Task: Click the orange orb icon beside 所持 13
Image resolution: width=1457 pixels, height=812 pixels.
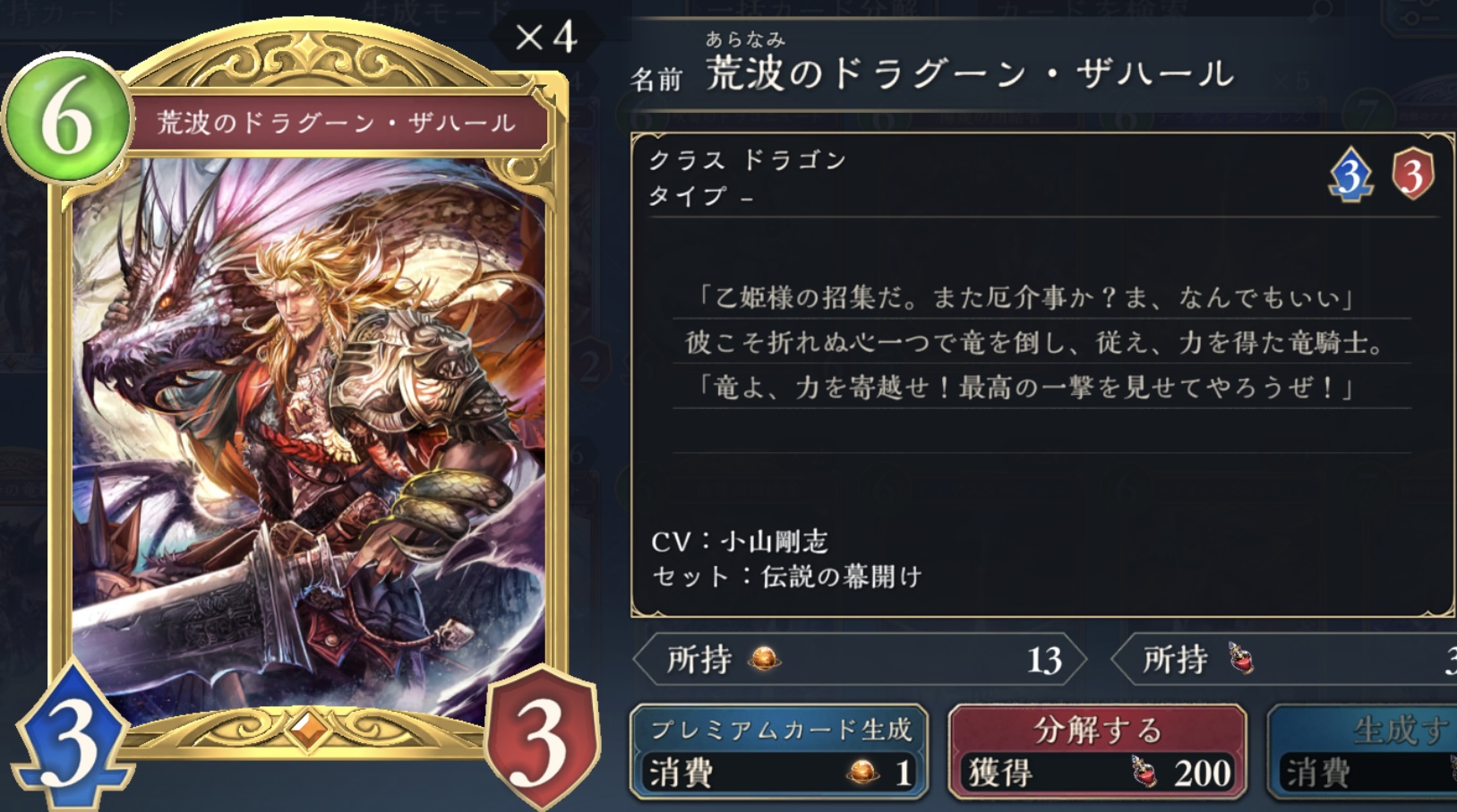Action: 764,660
